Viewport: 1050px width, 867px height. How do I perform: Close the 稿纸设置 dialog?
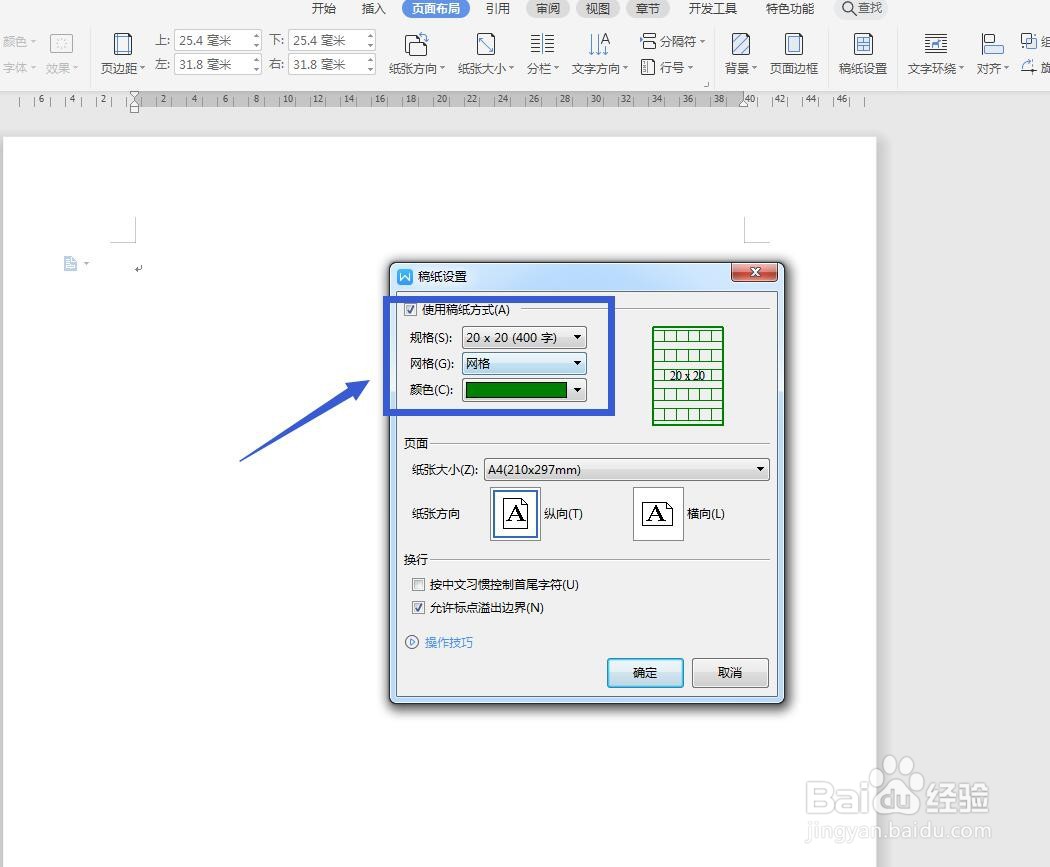(x=755, y=272)
